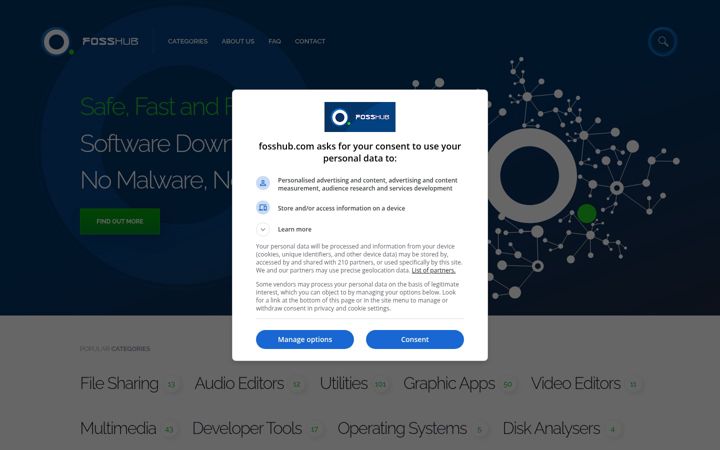The width and height of the screenshot is (720, 450).
Task: Click the Manage options button
Action: coord(305,339)
